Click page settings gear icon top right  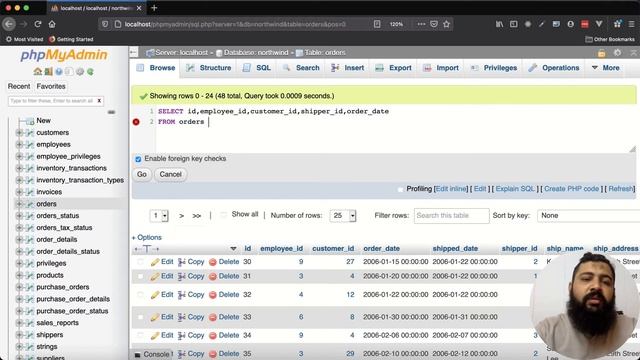coord(617,53)
